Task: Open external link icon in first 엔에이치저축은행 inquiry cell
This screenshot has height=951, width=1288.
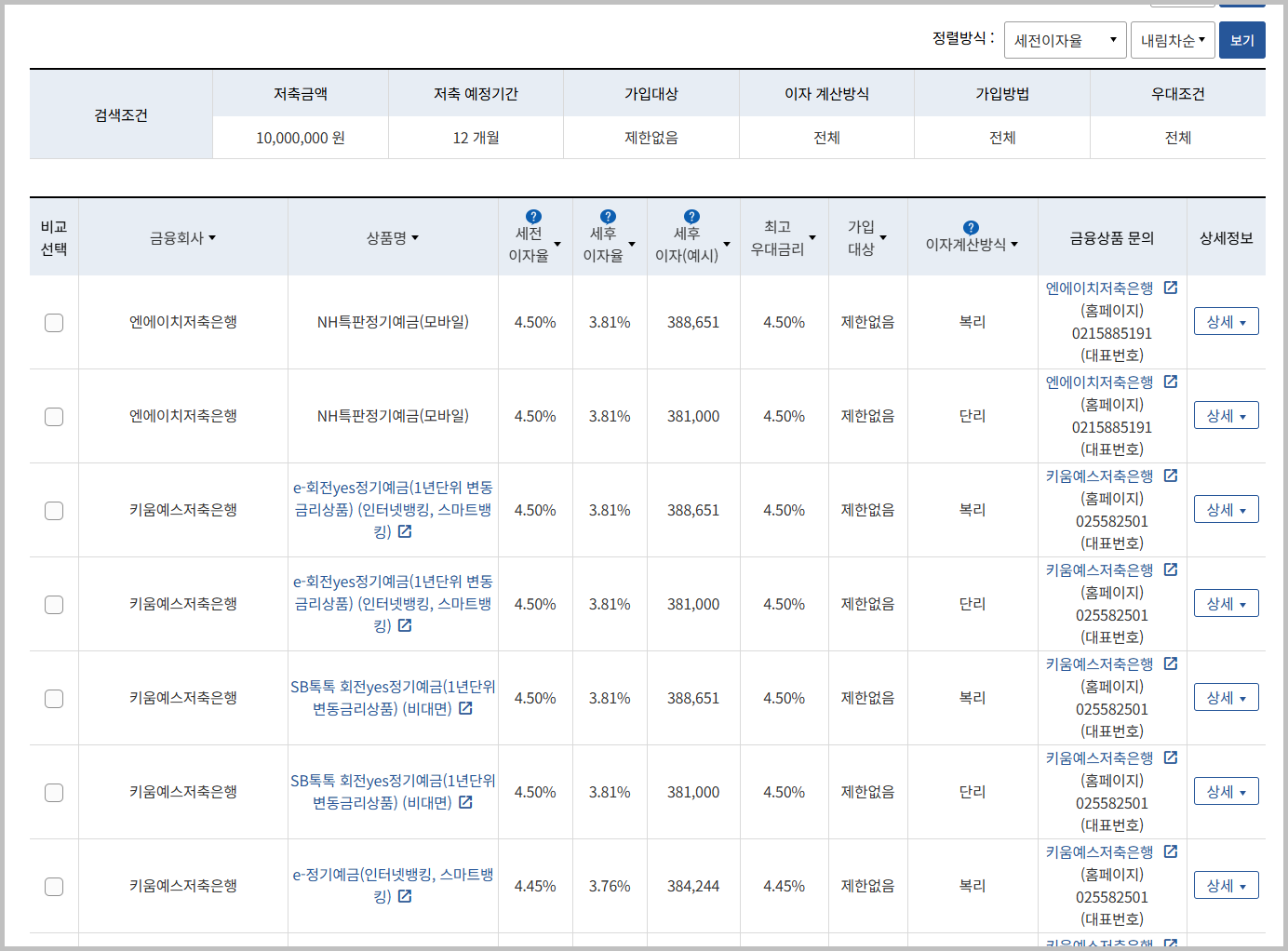Action: pyautogui.click(x=1171, y=288)
